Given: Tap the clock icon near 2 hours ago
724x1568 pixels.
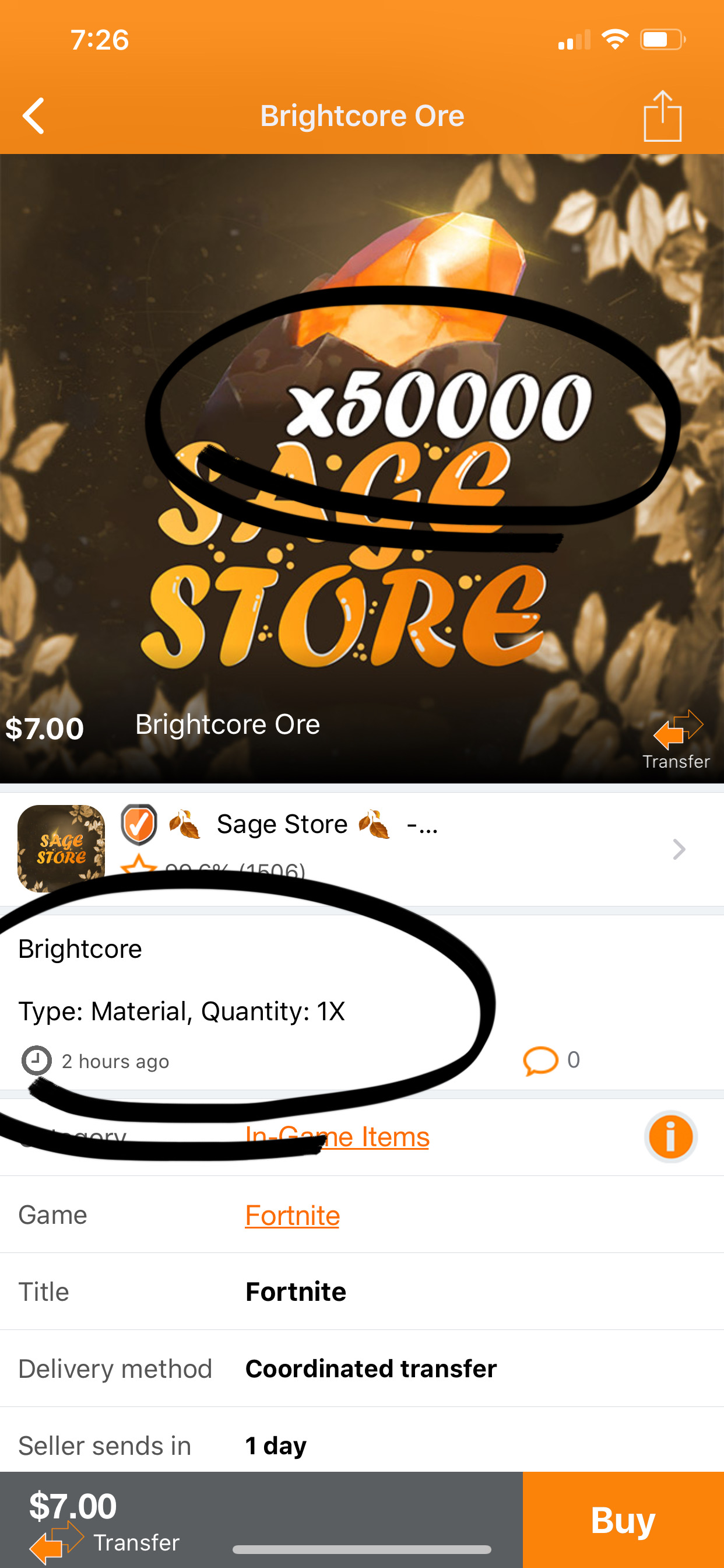Looking at the screenshot, I should click(x=37, y=1061).
